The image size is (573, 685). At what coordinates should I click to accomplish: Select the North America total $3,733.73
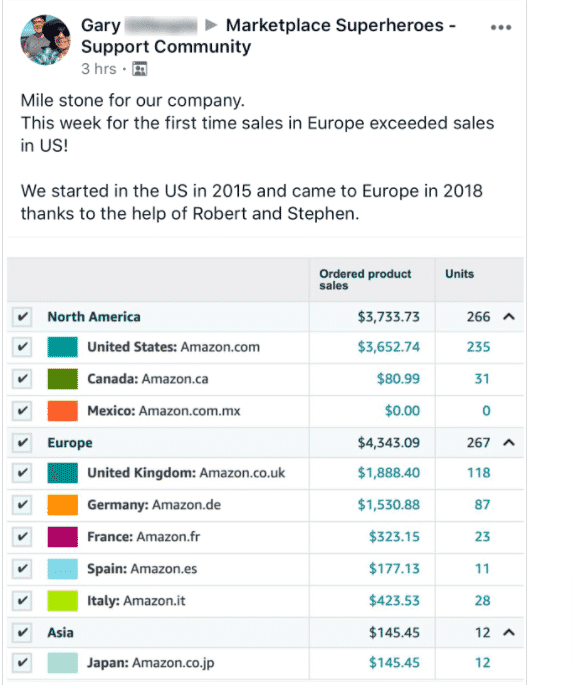point(389,317)
